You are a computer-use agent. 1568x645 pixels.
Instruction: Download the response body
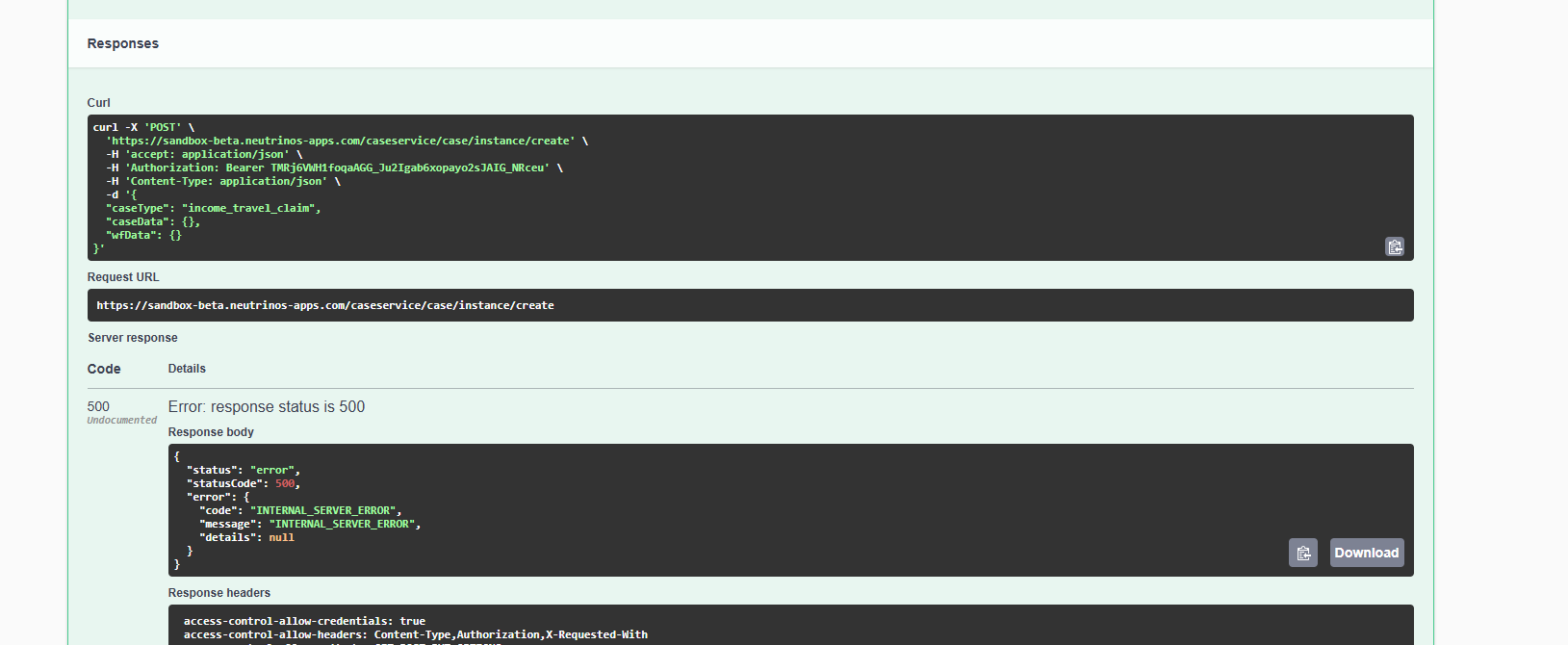click(1366, 553)
